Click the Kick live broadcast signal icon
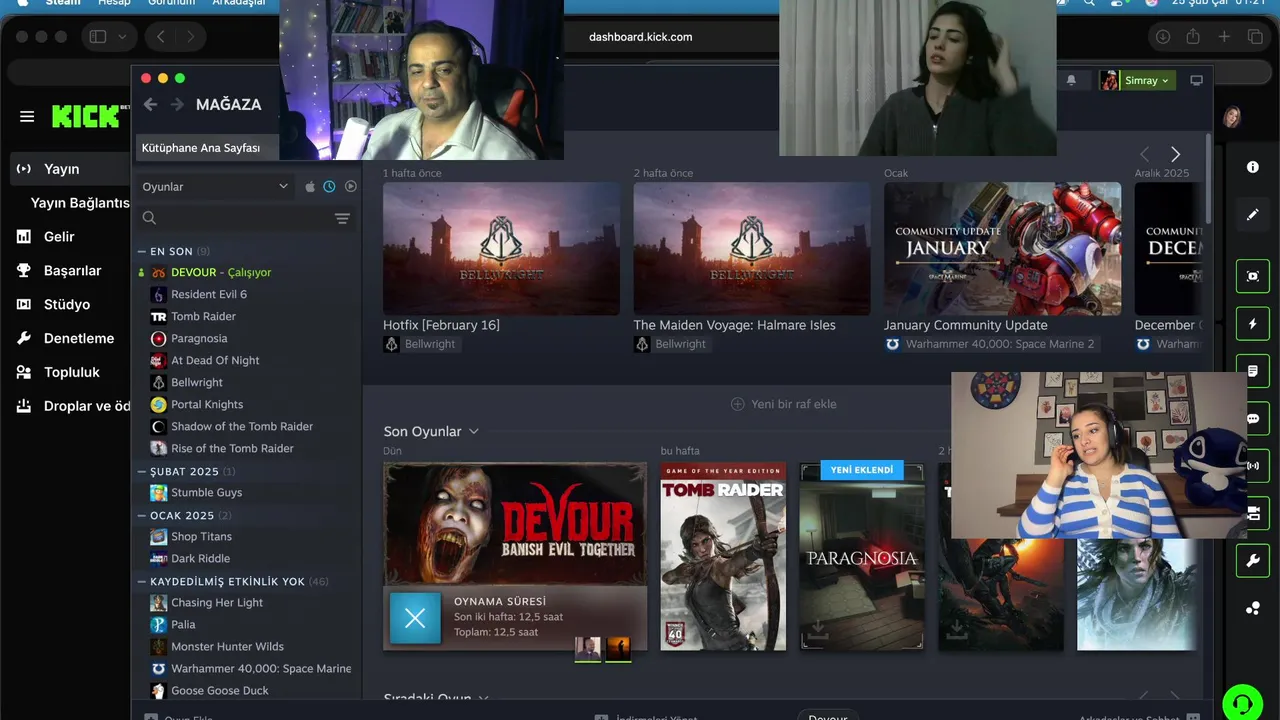Viewport: 1280px width, 720px height. pyautogui.click(x=1252, y=466)
